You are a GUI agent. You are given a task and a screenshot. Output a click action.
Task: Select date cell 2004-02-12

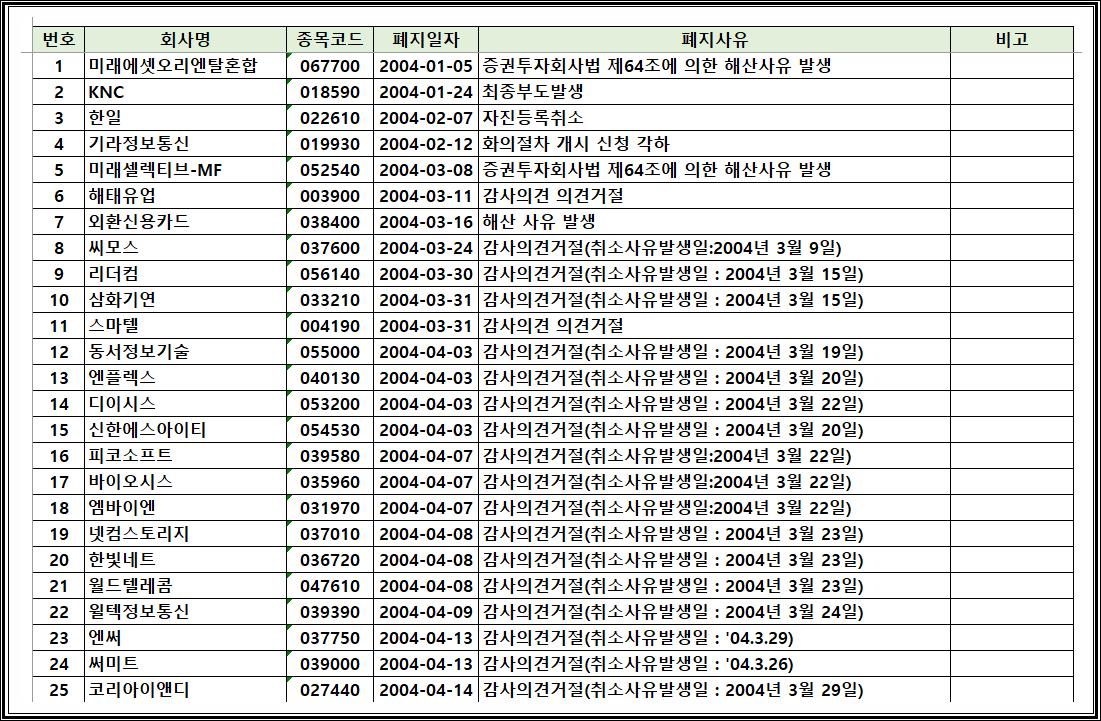[426, 144]
